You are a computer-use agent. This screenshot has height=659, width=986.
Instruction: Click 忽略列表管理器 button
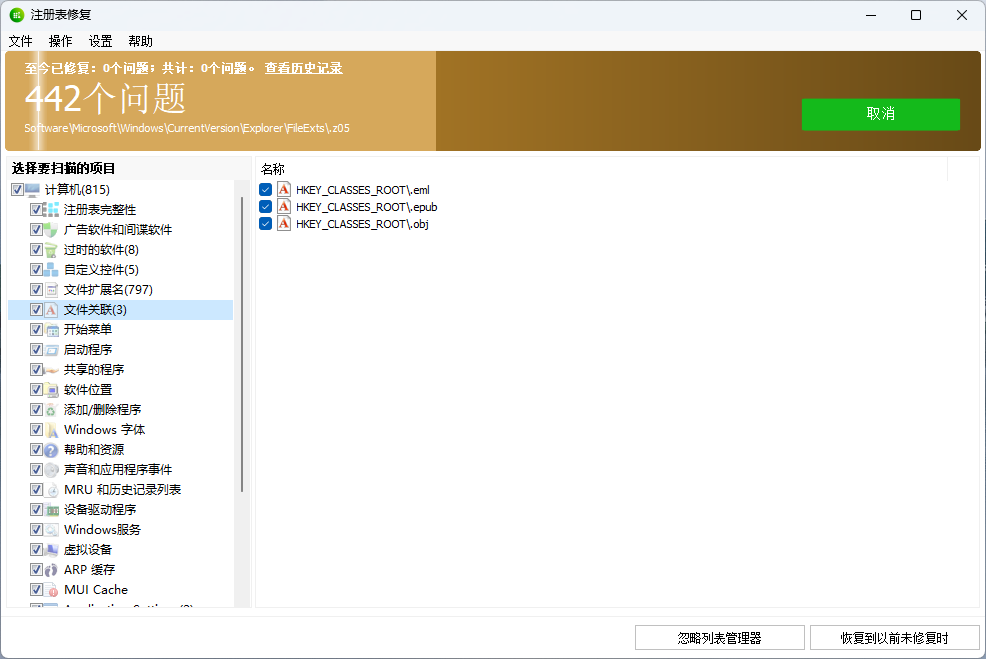point(719,638)
